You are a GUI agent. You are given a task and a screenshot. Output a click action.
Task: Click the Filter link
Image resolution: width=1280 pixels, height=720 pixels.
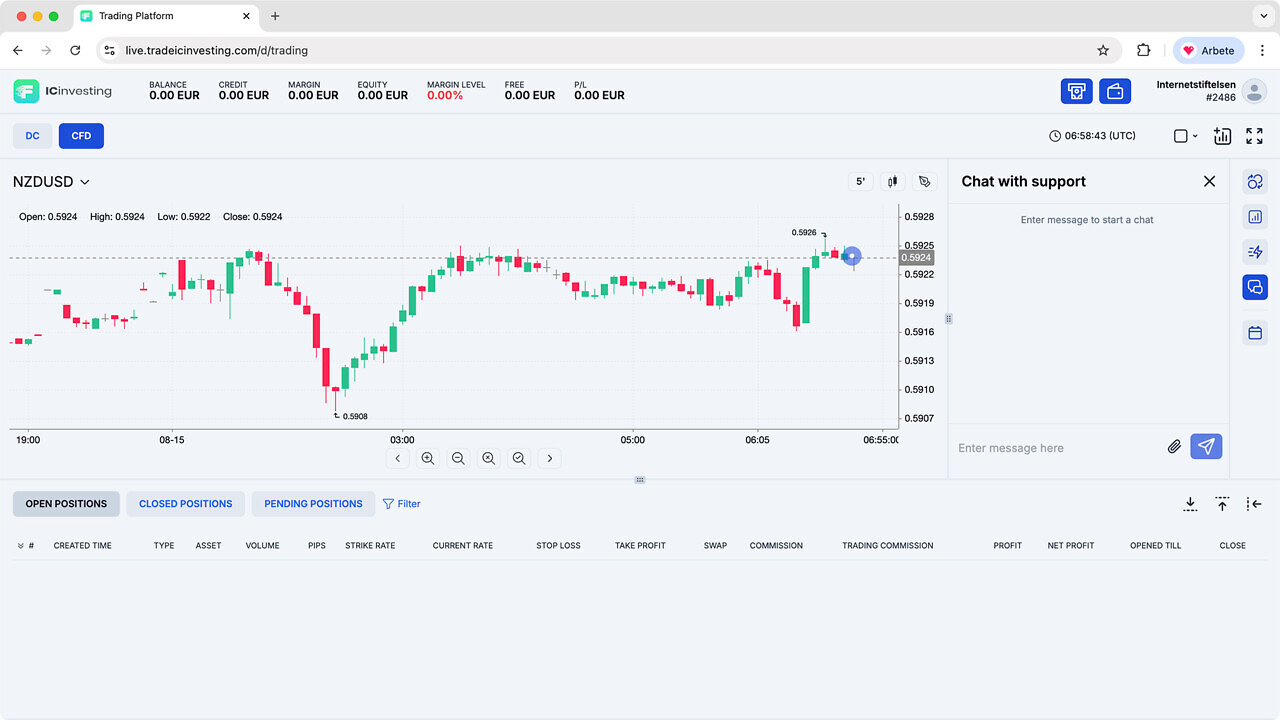coord(402,504)
